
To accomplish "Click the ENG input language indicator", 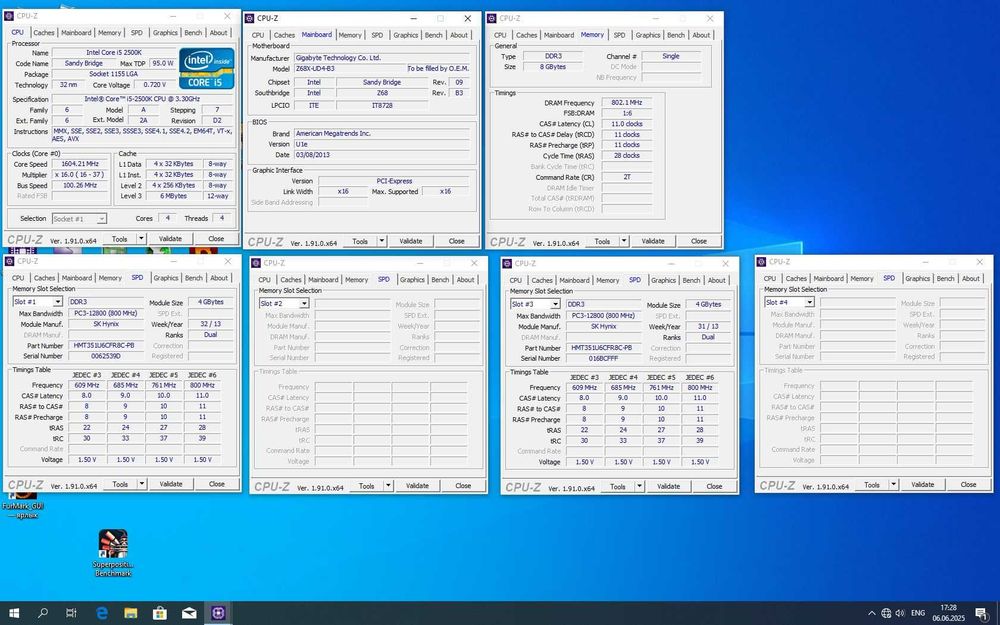I will click(x=918, y=613).
